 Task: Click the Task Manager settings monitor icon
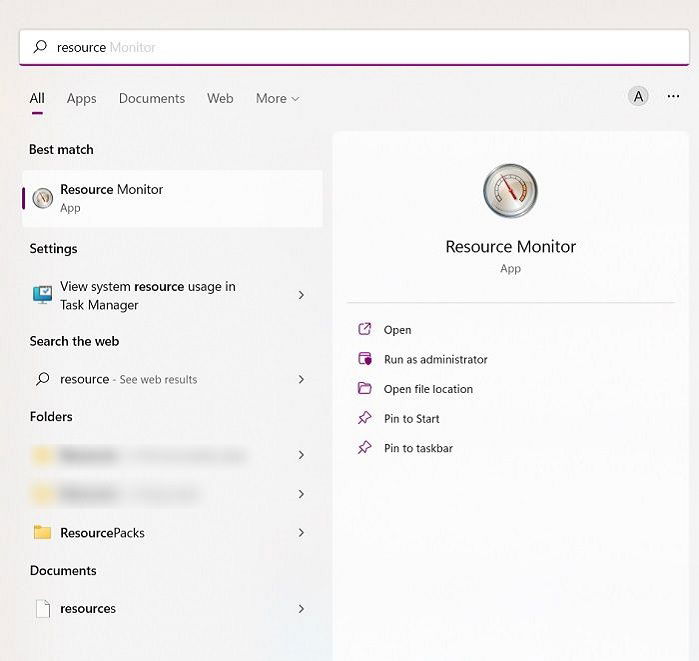tap(42, 295)
